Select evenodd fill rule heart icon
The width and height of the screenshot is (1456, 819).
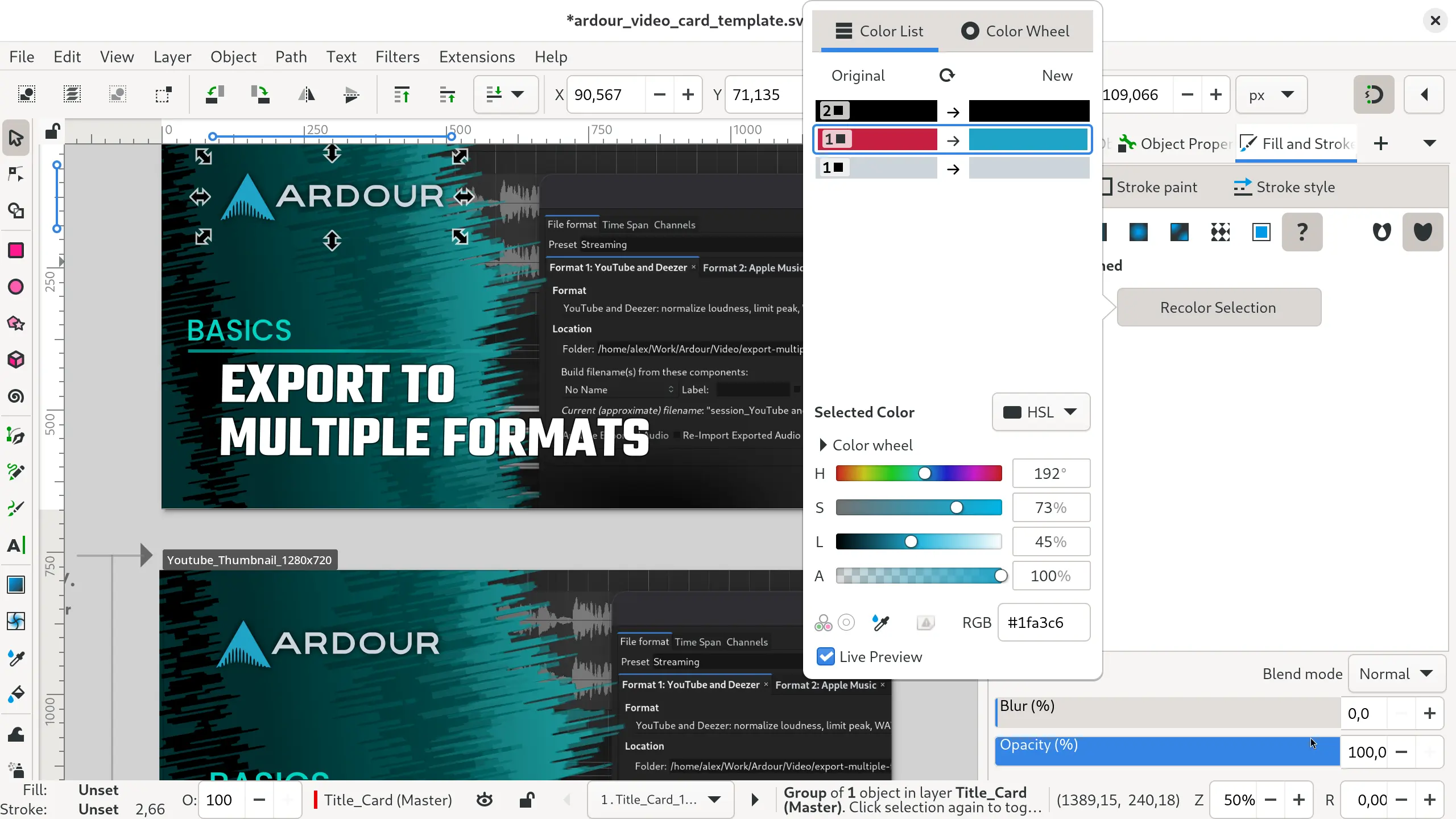(x=1382, y=232)
